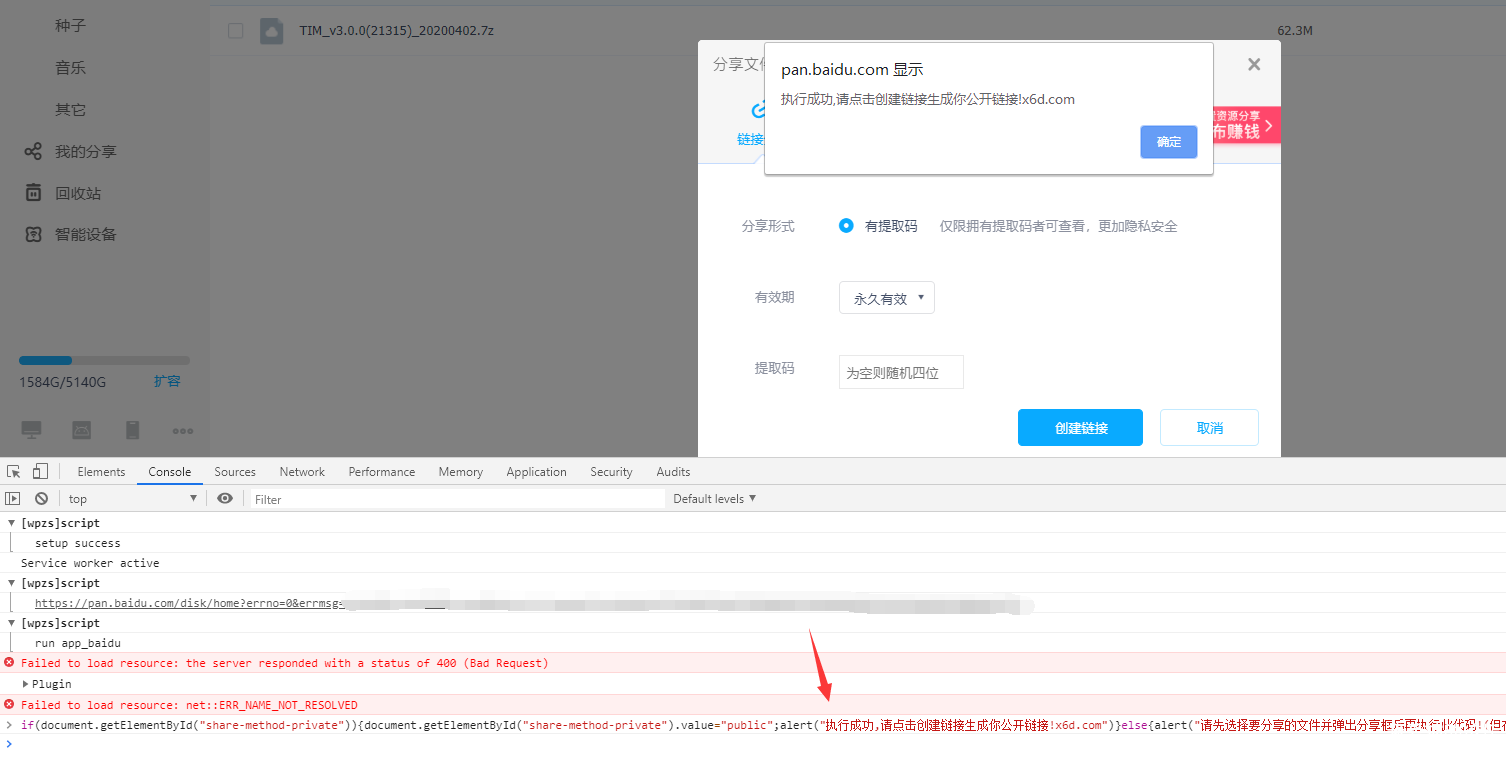Click the clear console icon
The height and width of the screenshot is (768, 1506).
(41, 498)
